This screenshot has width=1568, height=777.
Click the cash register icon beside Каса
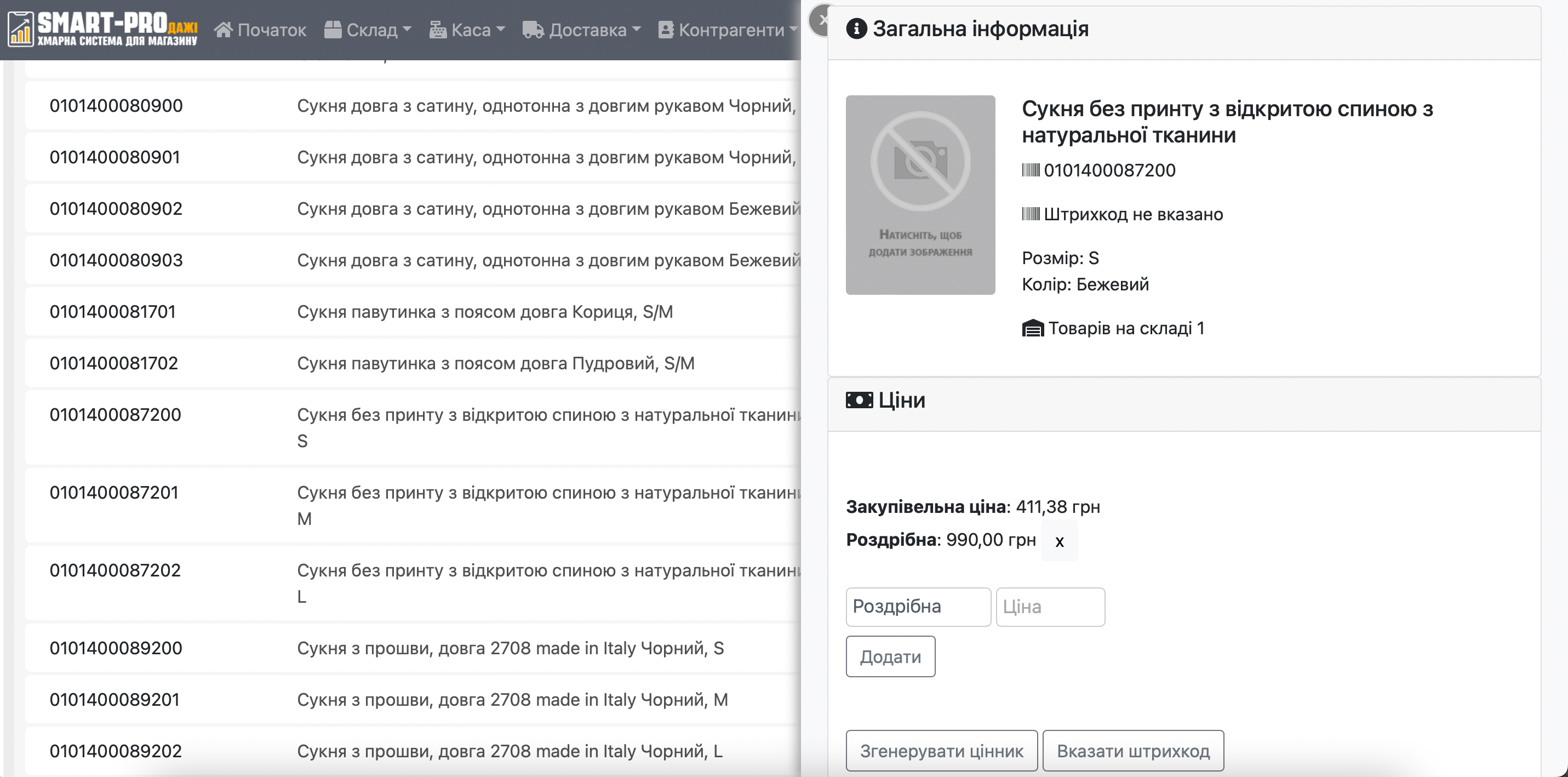coord(438,30)
